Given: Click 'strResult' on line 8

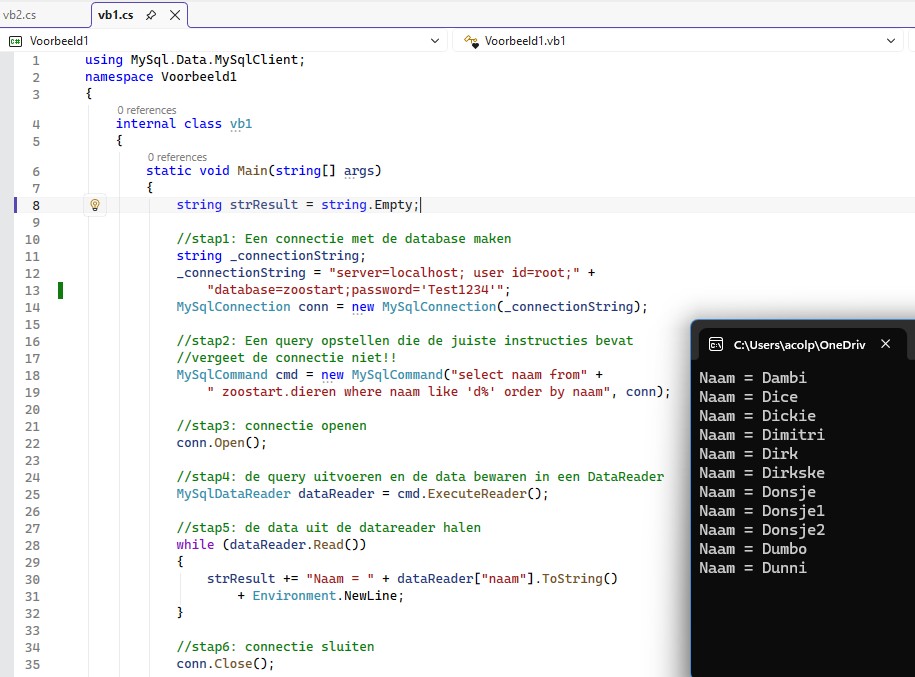Looking at the screenshot, I should point(264,205).
